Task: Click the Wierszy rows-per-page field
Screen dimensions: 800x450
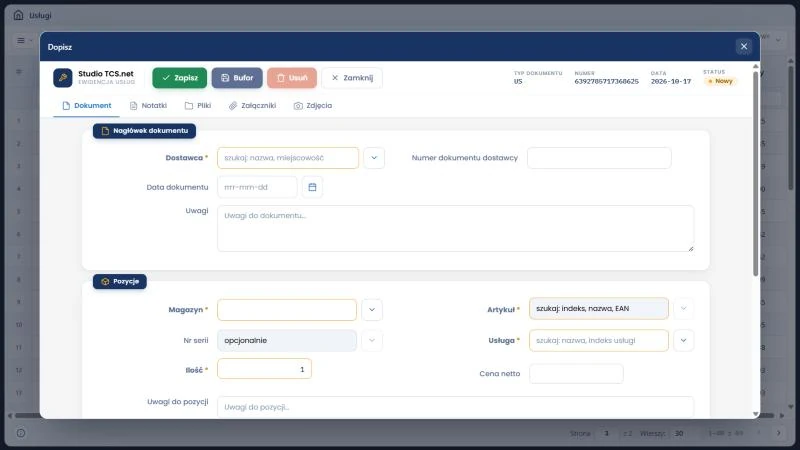Action: pyautogui.click(x=685, y=433)
